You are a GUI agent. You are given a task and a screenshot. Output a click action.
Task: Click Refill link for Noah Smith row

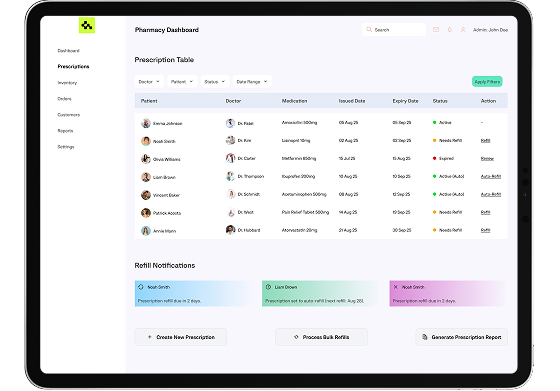[x=485, y=141]
